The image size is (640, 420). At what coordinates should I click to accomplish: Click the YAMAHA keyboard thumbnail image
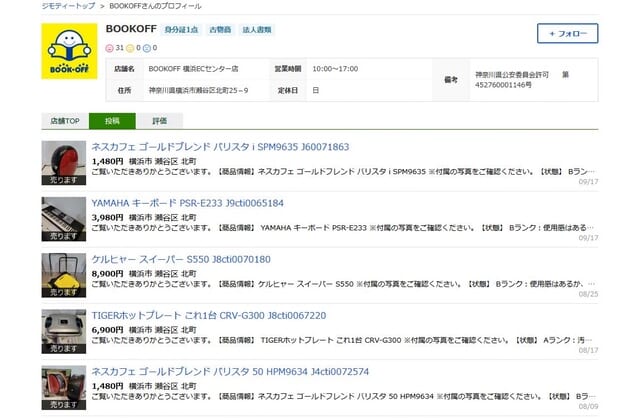click(x=64, y=219)
